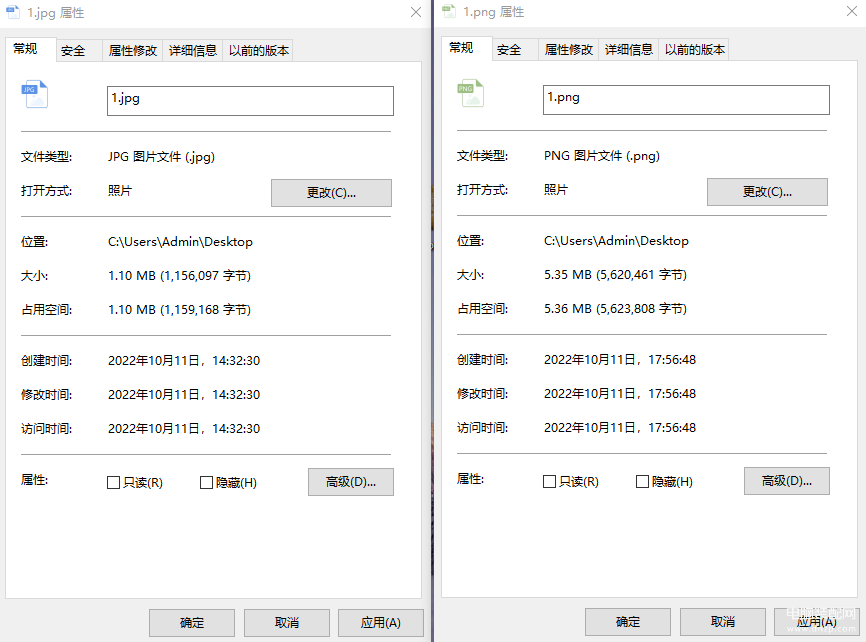The image size is (866, 642).
Task: Switch to the 安全 tab in 1.jpg properties
Action: pos(78,51)
